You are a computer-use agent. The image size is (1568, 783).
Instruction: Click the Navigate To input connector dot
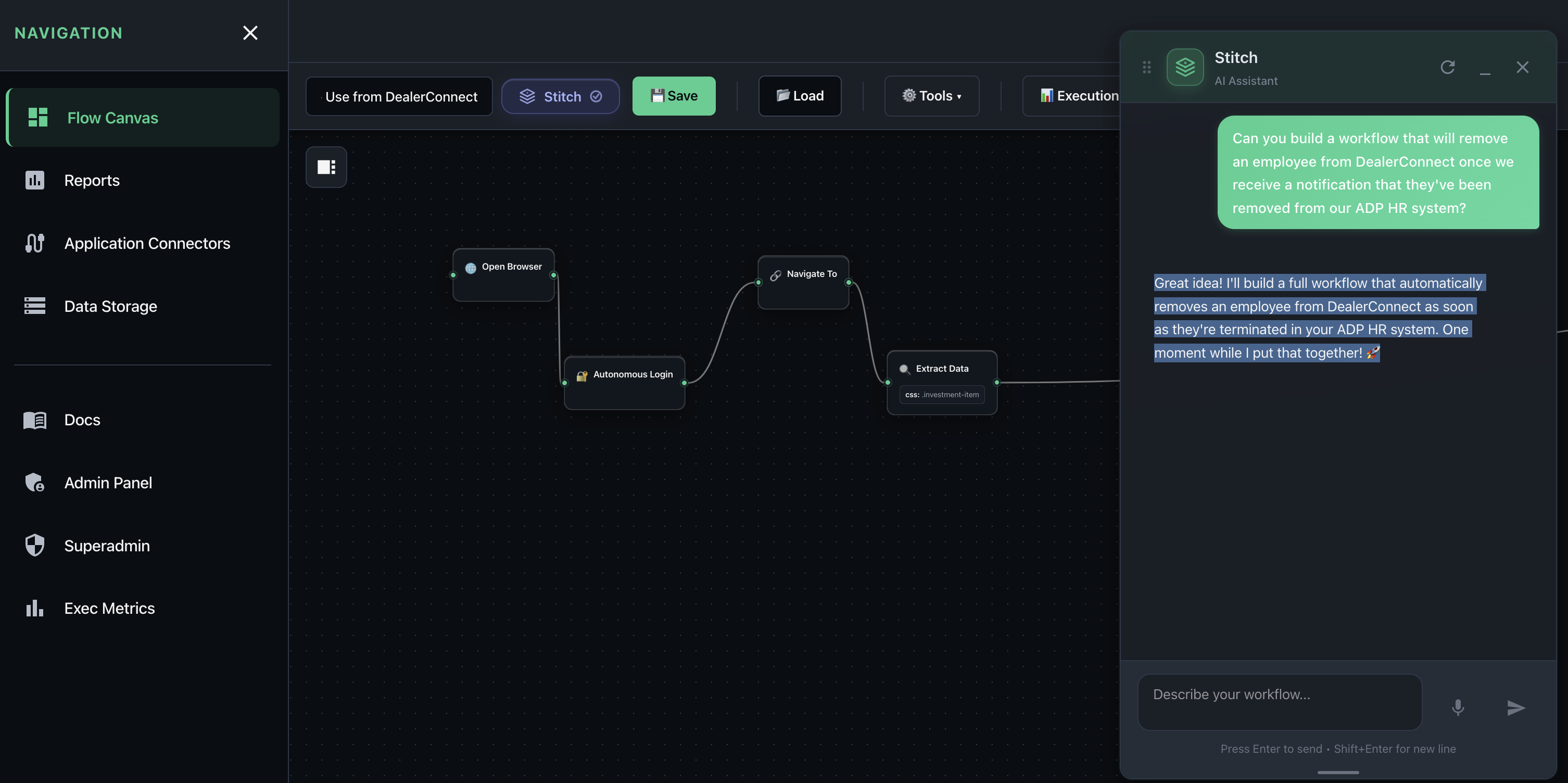pos(758,283)
